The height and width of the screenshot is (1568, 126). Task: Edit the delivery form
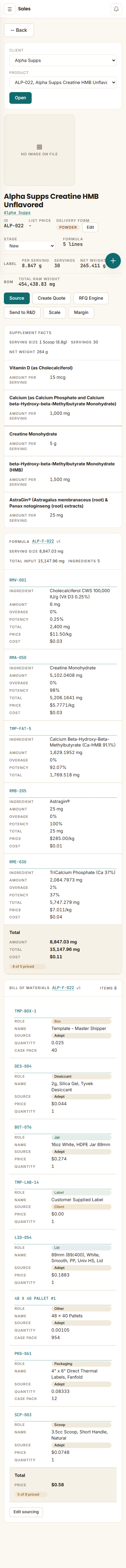pyautogui.click(x=90, y=227)
